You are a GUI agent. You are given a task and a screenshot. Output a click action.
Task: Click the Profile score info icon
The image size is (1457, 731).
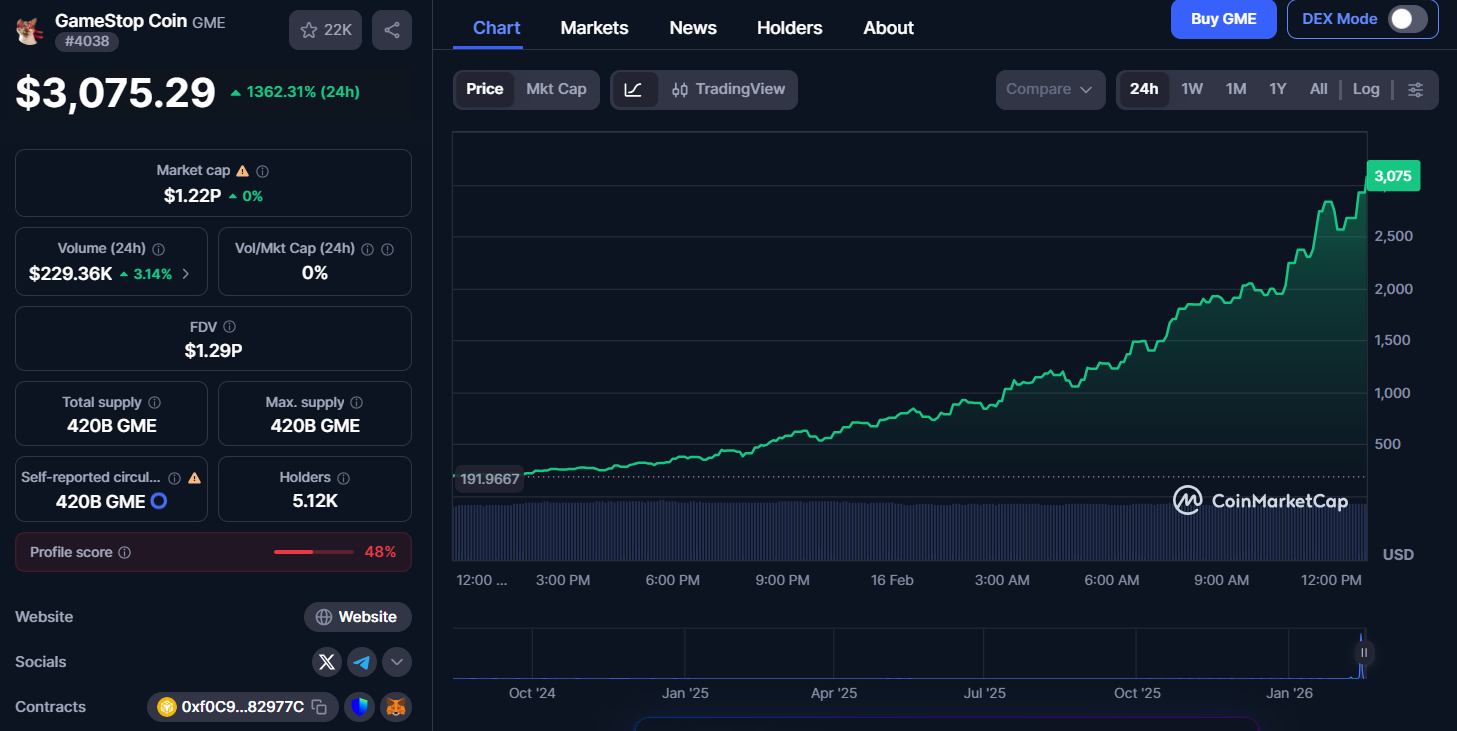click(124, 552)
